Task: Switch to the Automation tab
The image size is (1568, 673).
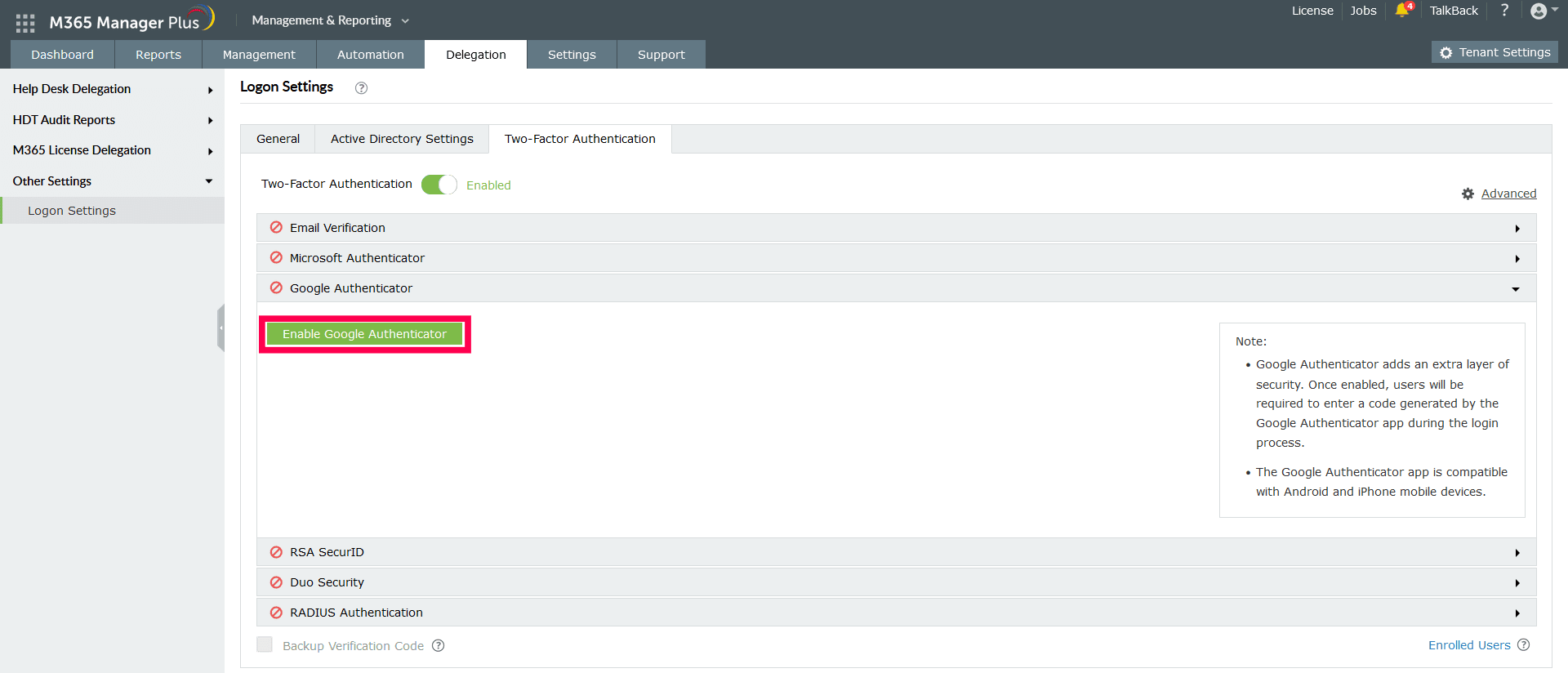Action: [371, 55]
